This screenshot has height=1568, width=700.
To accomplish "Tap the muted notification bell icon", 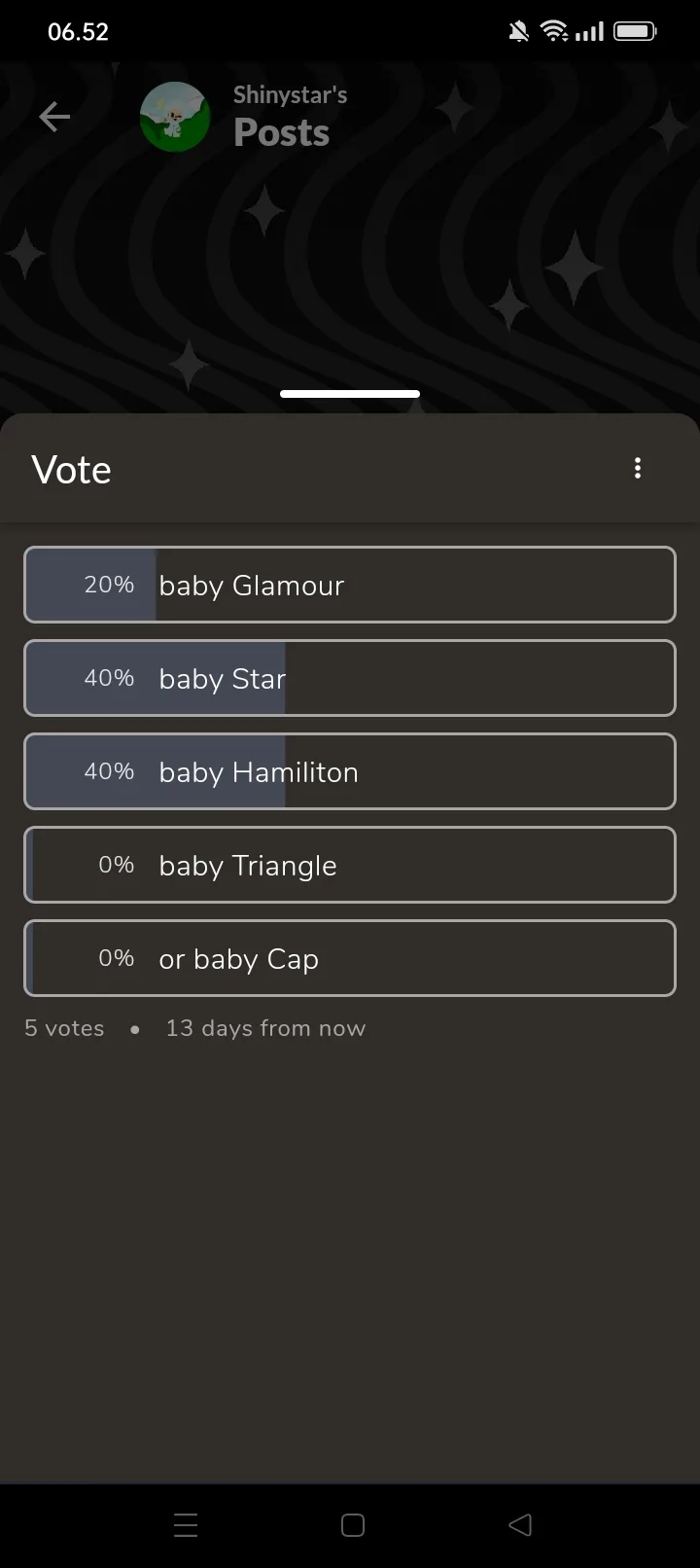I will (x=519, y=32).
